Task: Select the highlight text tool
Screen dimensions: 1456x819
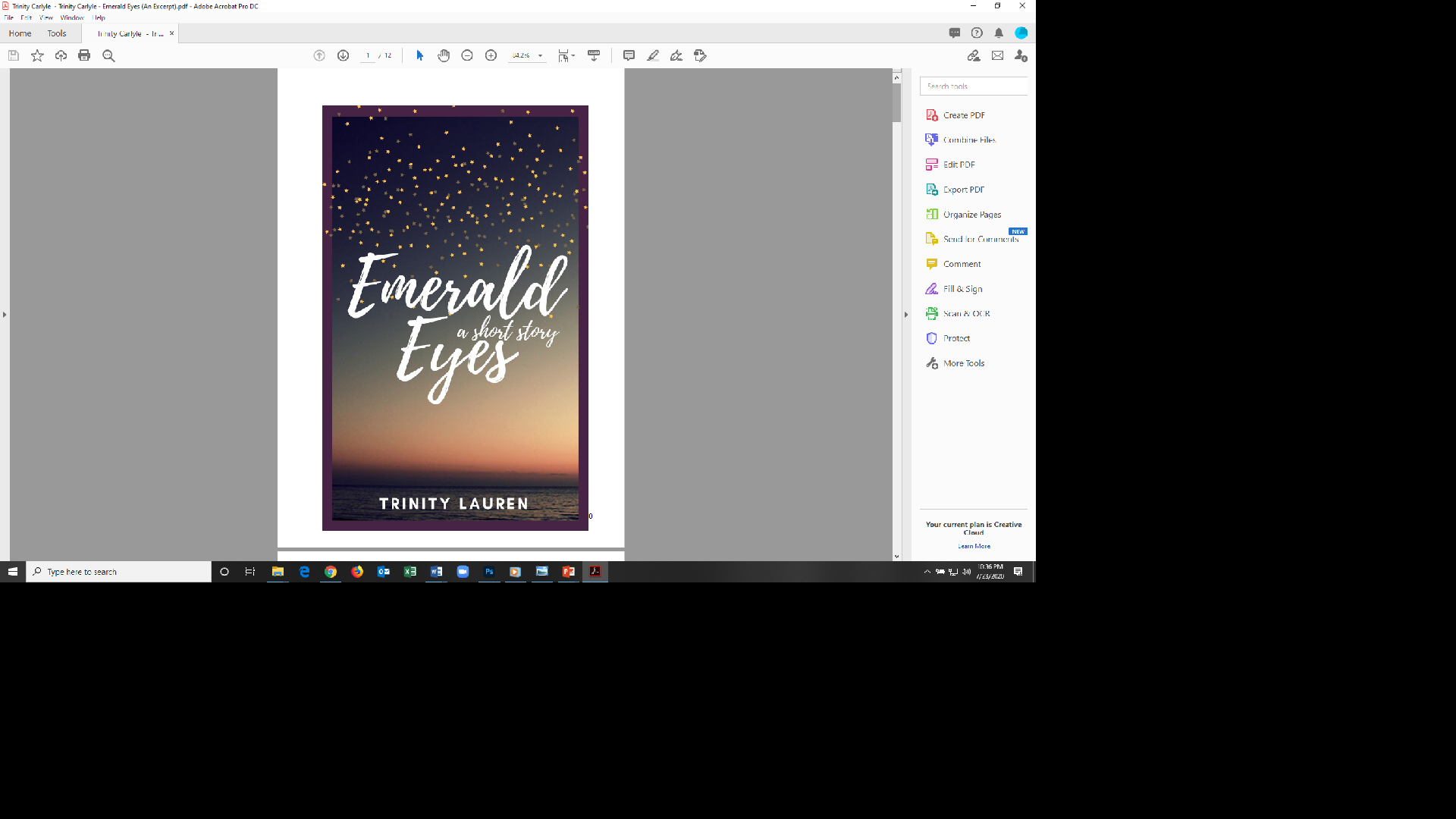Action: [652, 55]
